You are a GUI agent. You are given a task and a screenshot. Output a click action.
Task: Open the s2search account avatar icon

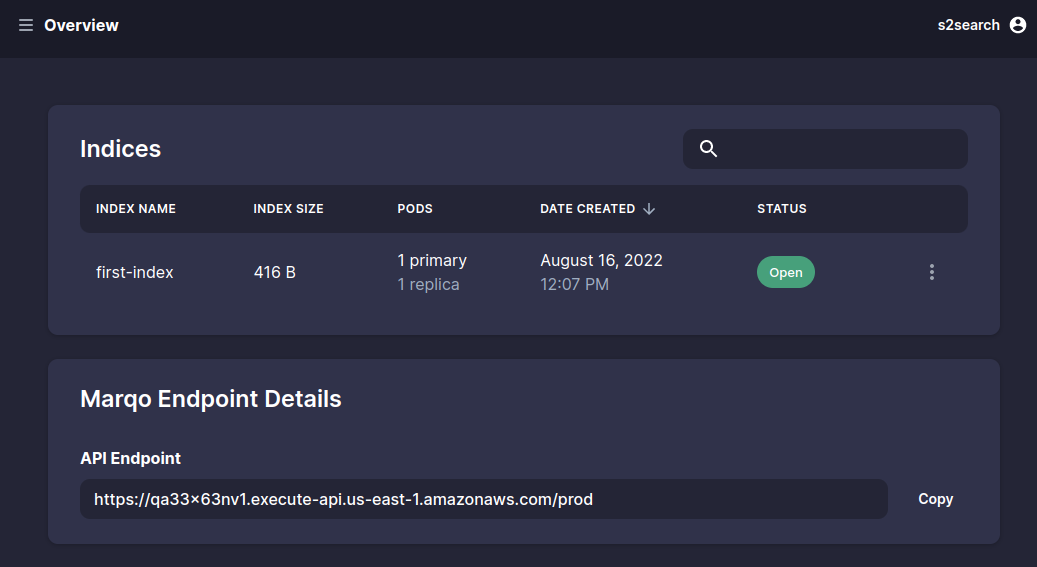[x=1018, y=25]
